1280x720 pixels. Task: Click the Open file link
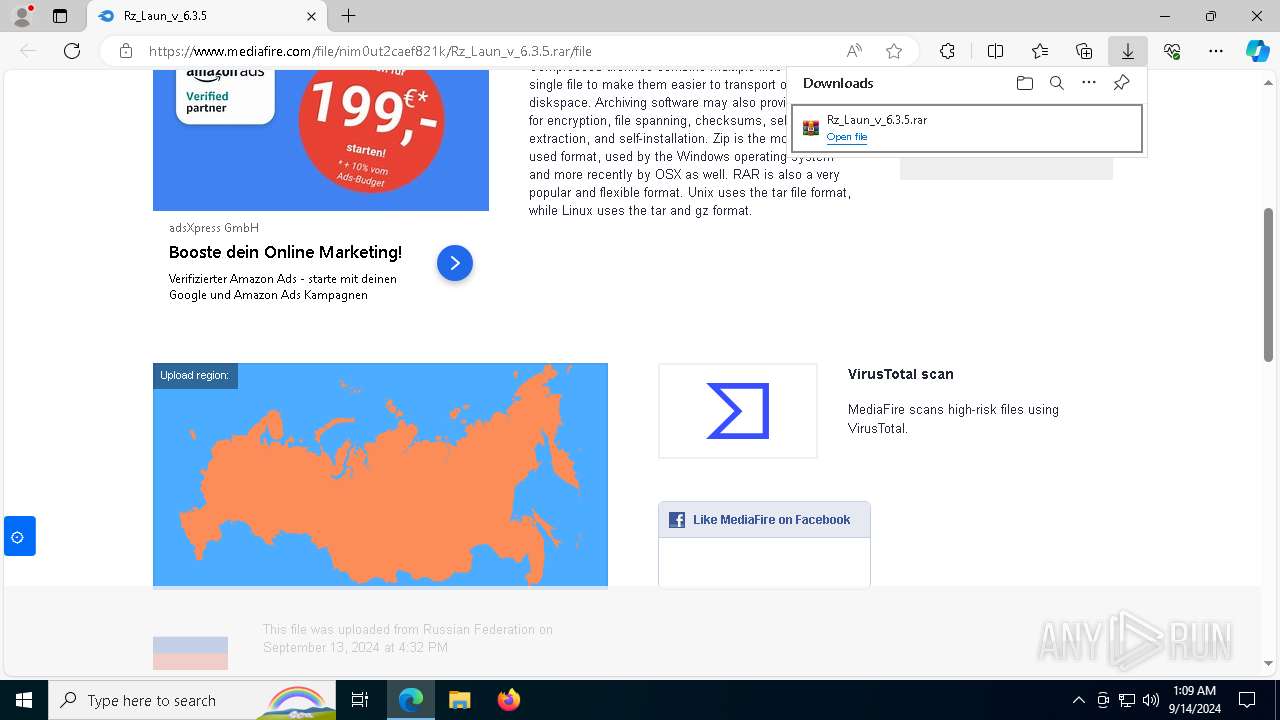pyautogui.click(x=847, y=137)
